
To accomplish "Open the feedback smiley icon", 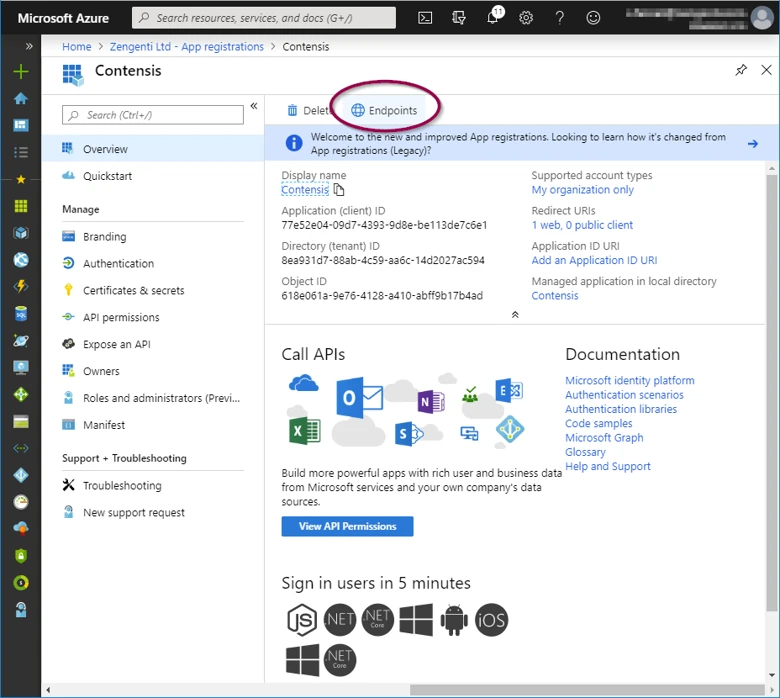I will pos(593,18).
